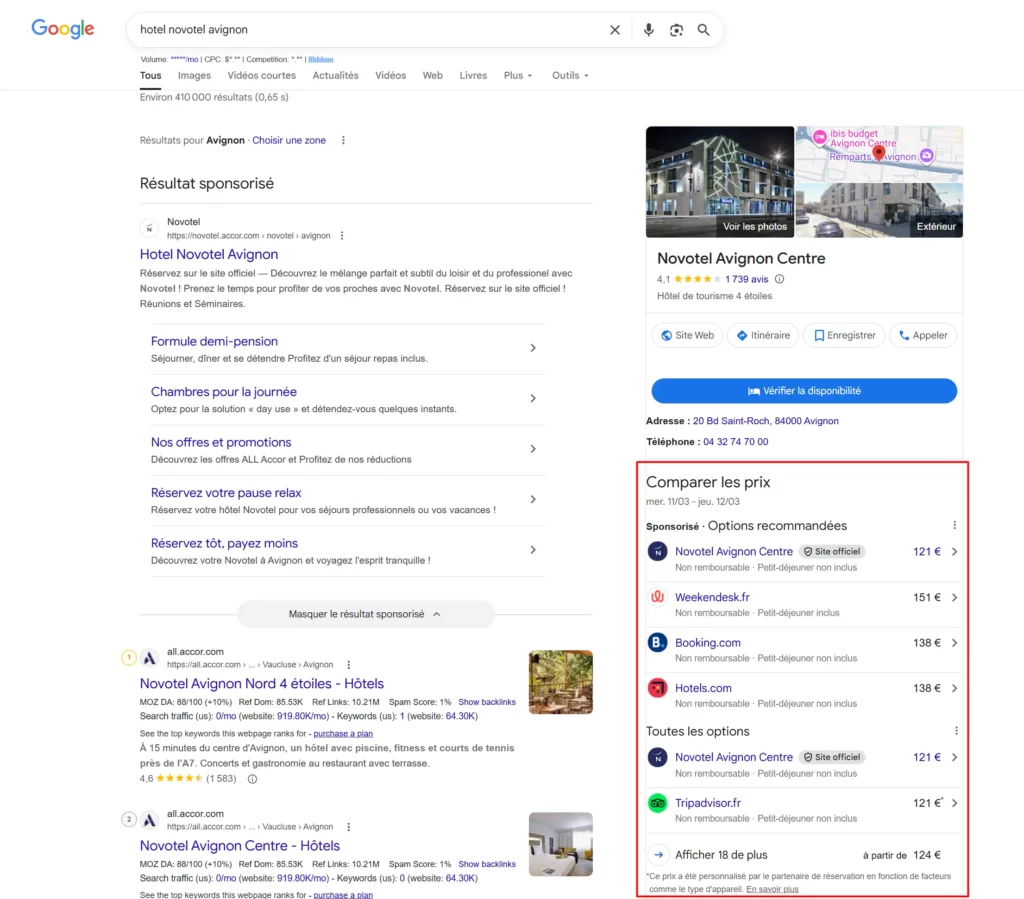The image size is (1024, 899).
Task: Clear the search box with the X icon
Action: click(615, 30)
